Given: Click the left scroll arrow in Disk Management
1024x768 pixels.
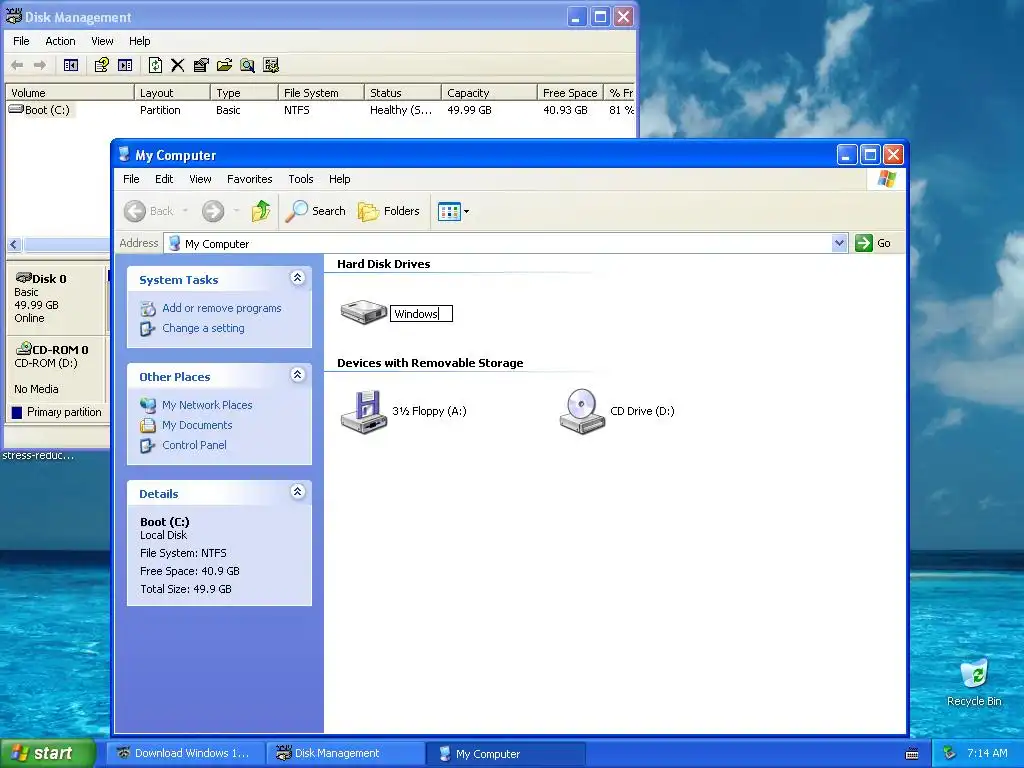Looking at the screenshot, I should point(14,245).
